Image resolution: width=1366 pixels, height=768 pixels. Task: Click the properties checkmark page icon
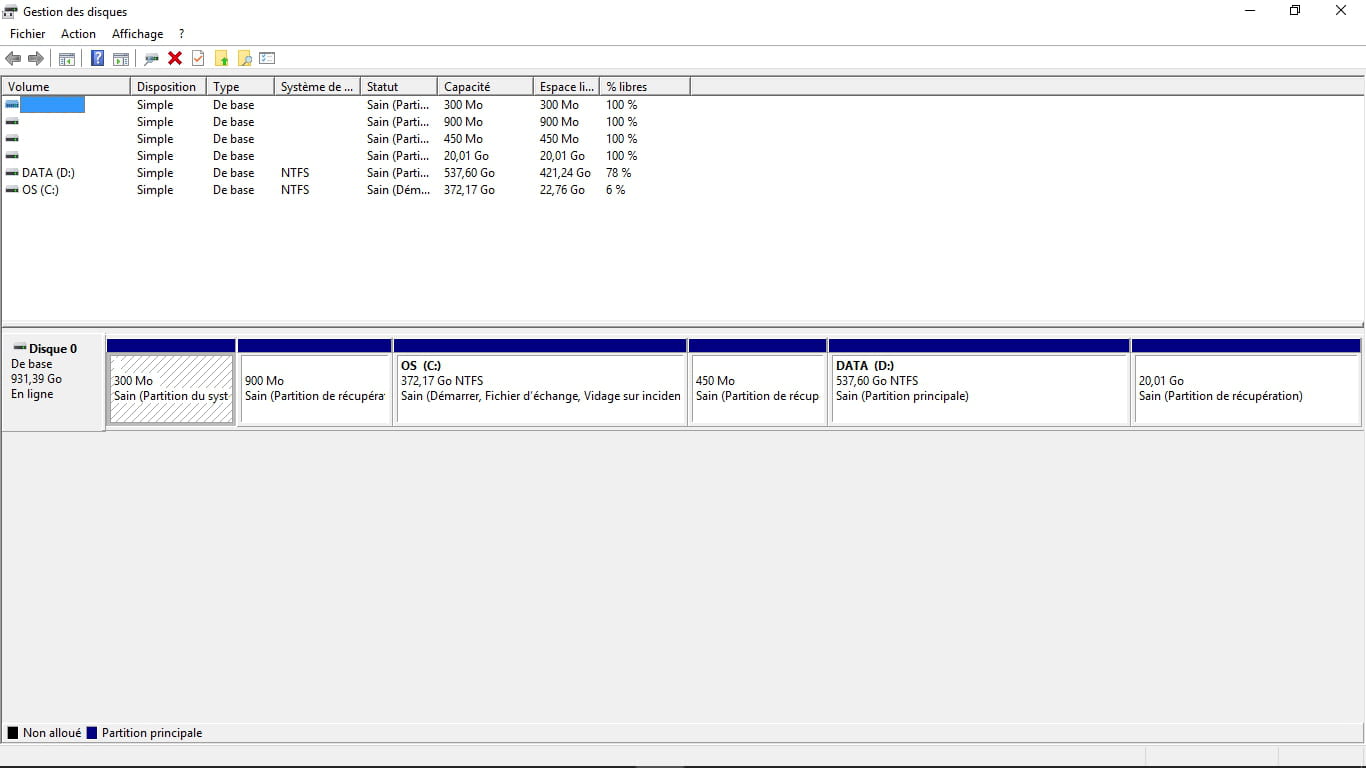pyautogui.click(x=198, y=59)
